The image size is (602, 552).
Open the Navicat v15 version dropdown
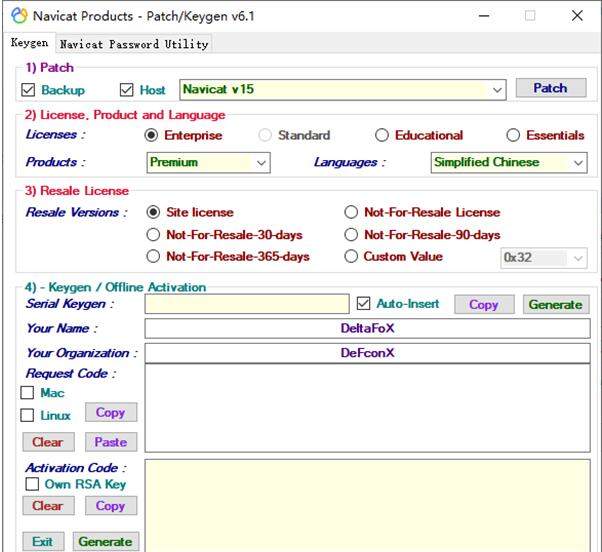[498, 90]
